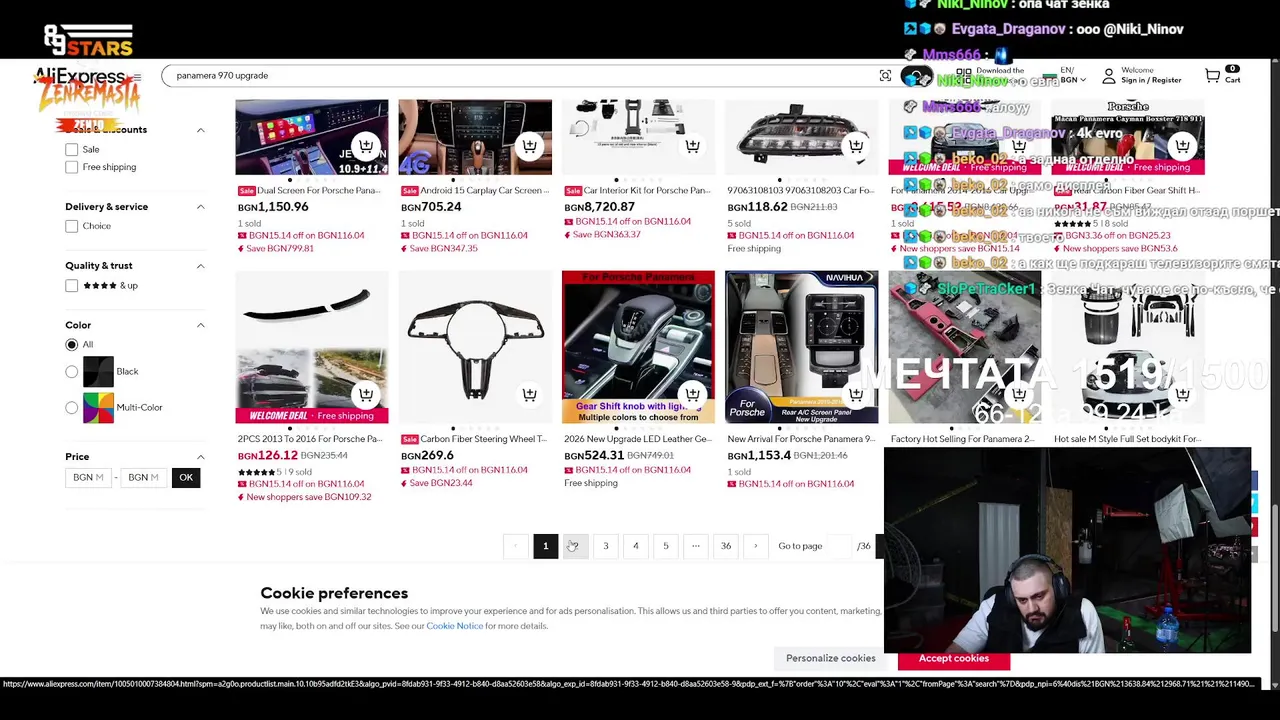
Task: Open the NAVIHUA rear A/C screen image
Action: (801, 347)
